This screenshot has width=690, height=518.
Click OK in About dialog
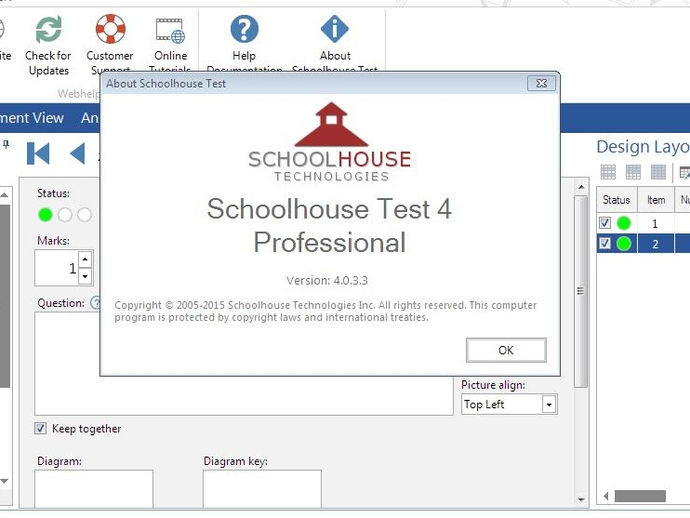pos(506,350)
